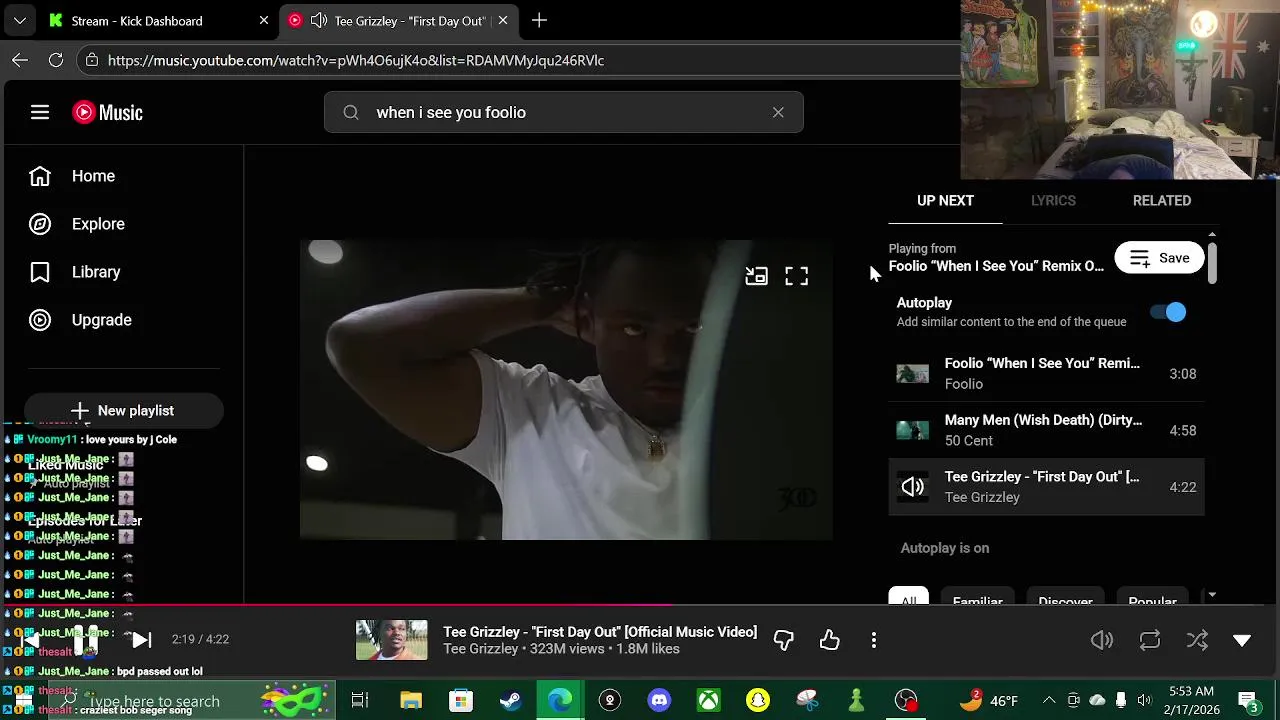1280x720 pixels.
Task: Play Foolio When I See You Remix from queue
Action: pos(1046,374)
